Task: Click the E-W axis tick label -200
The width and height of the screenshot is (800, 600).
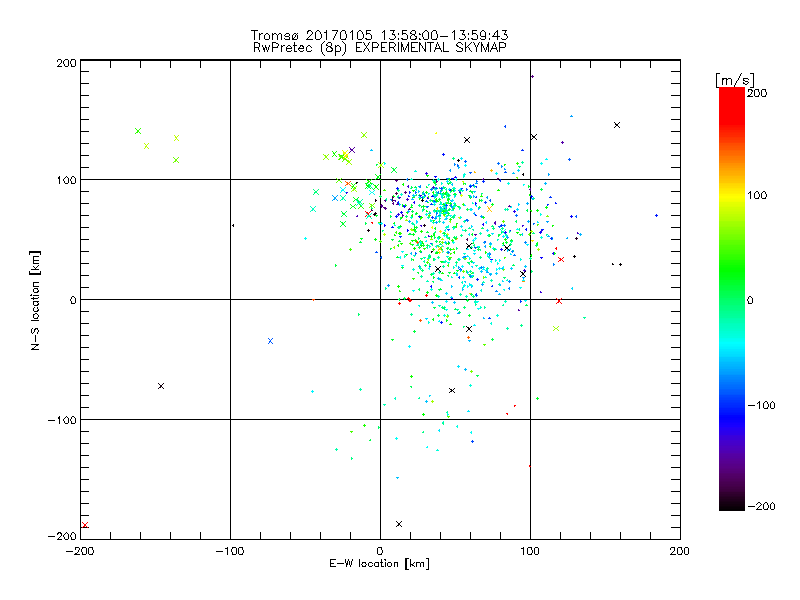Action: click(80, 551)
